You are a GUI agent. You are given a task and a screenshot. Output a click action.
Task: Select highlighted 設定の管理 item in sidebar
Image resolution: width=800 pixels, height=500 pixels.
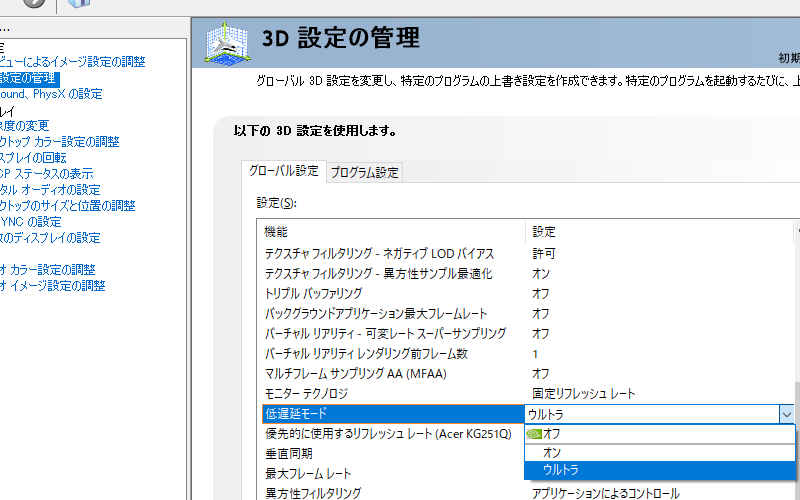point(28,79)
